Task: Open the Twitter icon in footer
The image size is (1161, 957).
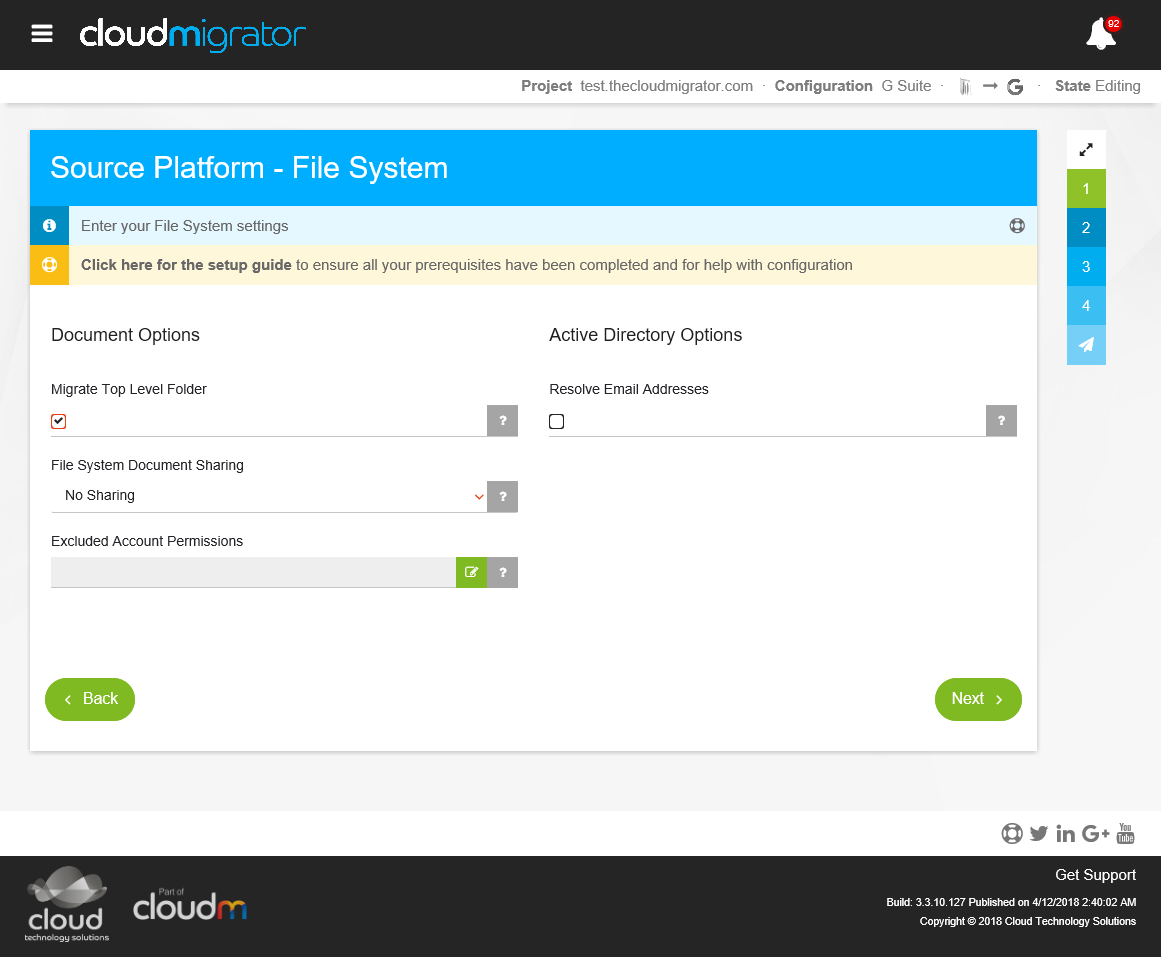Action: pyautogui.click(x=1039, y=833)
